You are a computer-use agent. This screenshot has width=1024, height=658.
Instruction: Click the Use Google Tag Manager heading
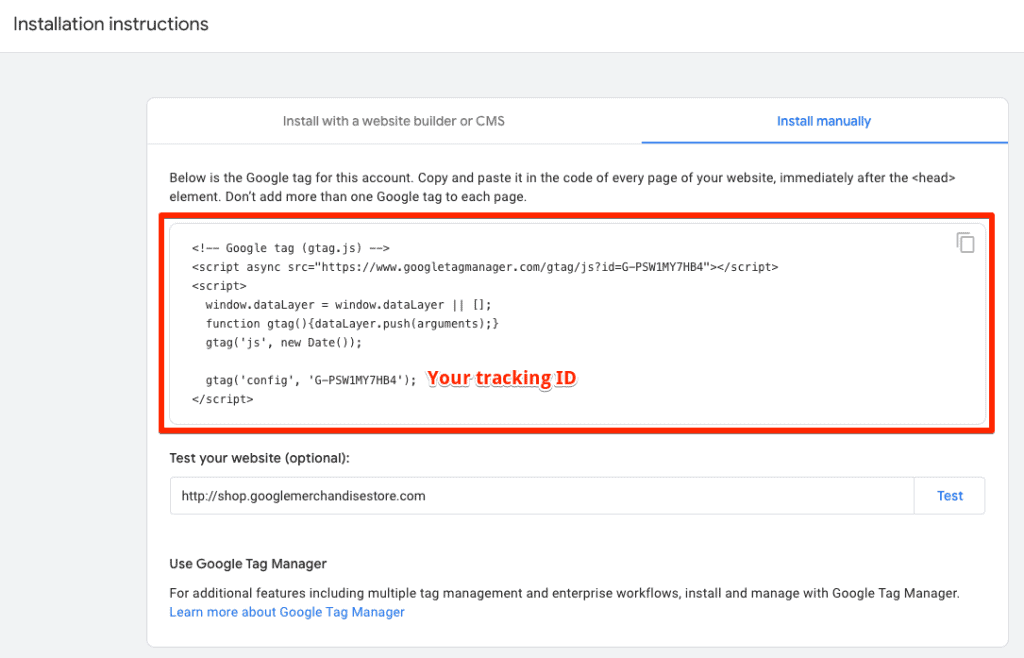[x=248, y=563]
